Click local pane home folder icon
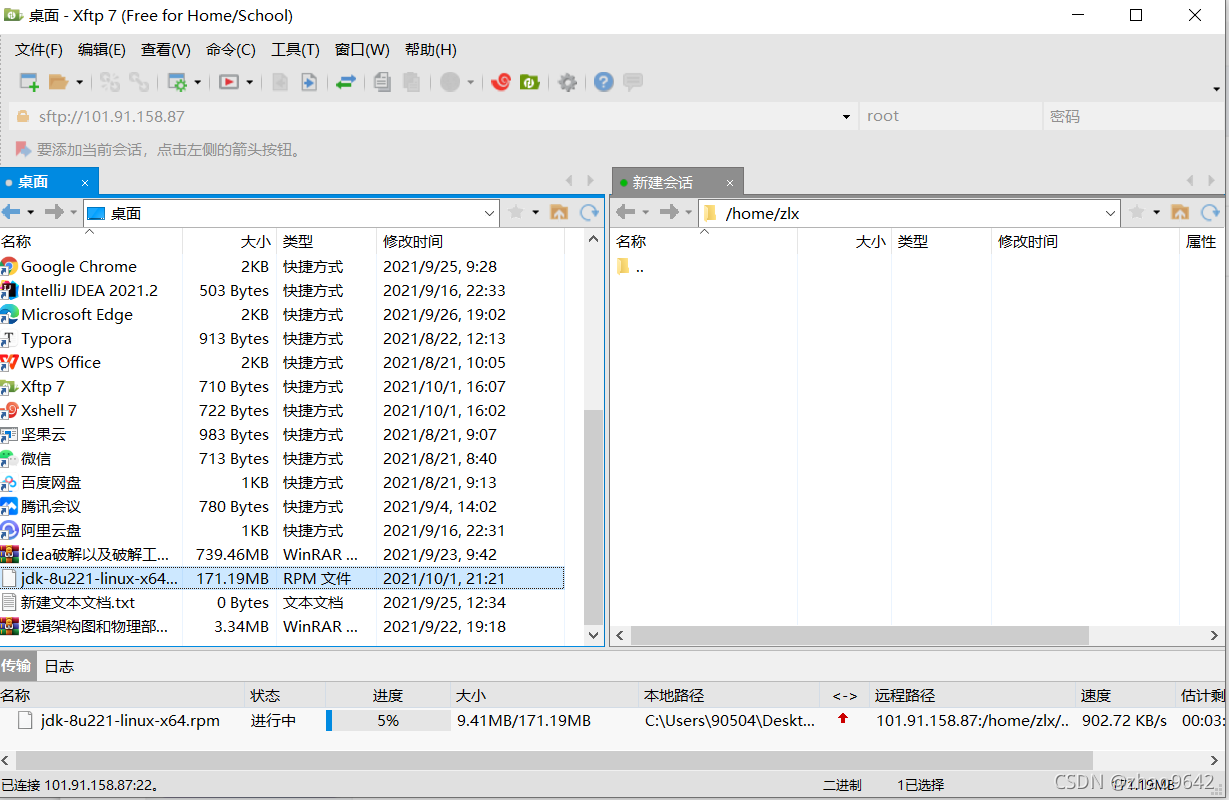This screenshot has width=1229, height=800. [559, 212]
